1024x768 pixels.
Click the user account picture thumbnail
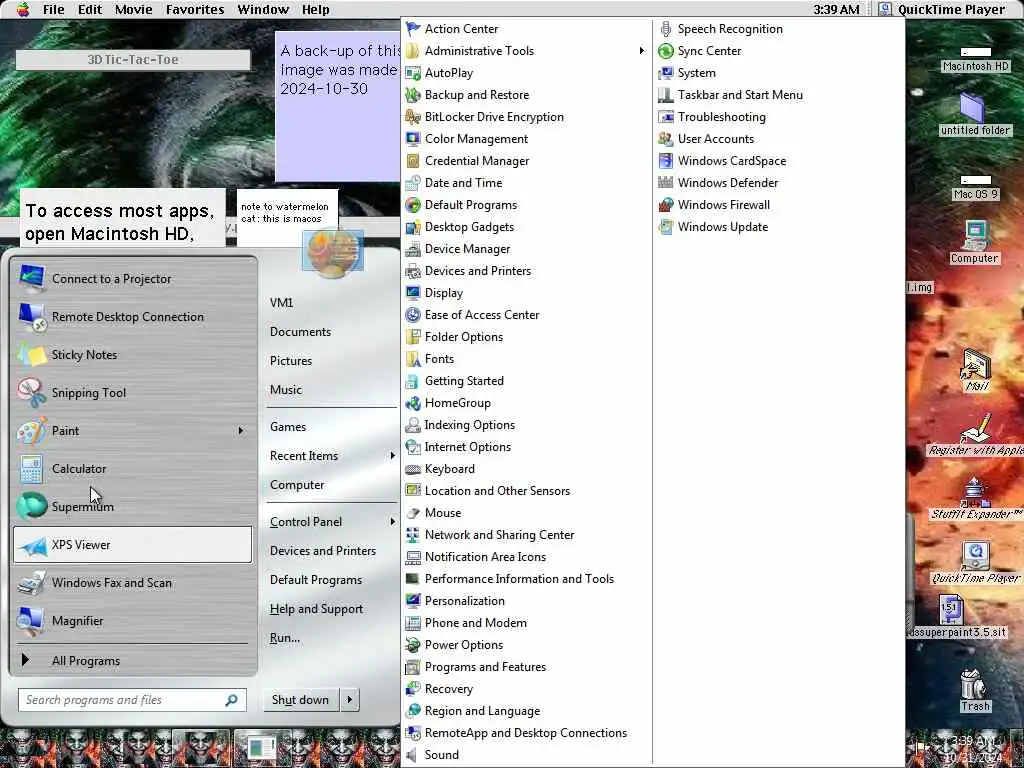pos(332,252)
